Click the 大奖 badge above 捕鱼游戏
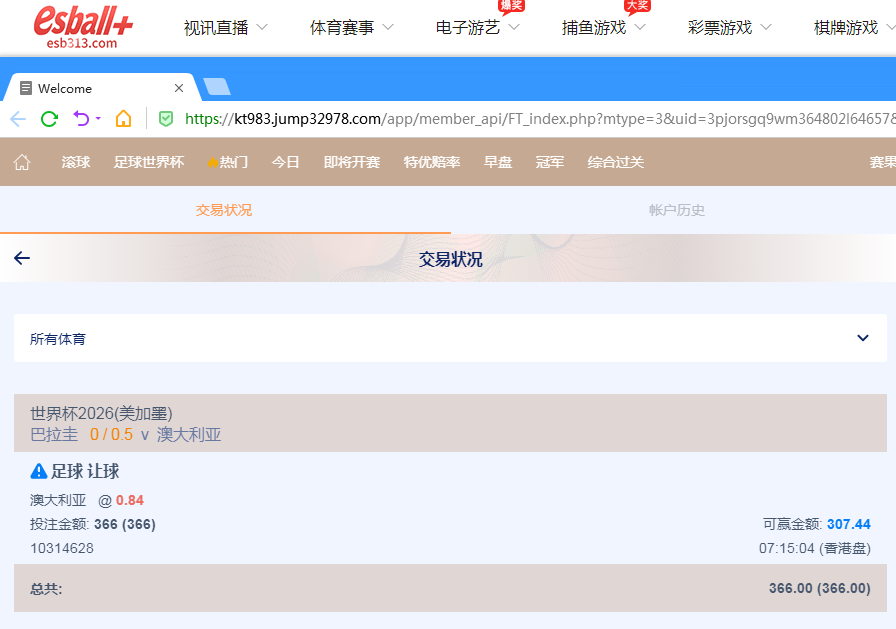 [x=637, y=6]
